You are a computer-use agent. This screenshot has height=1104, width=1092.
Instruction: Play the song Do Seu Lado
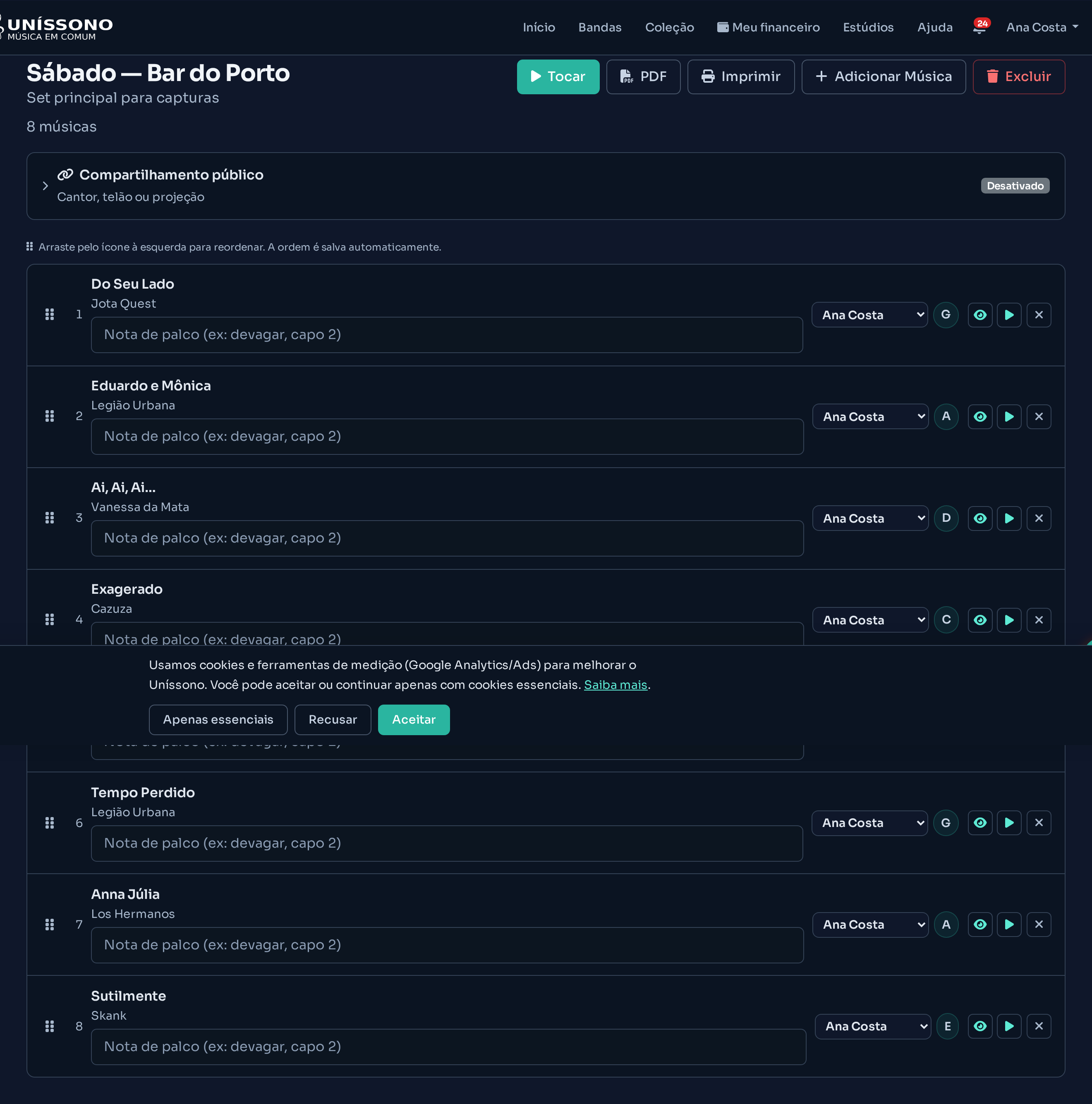point(1009,315)
